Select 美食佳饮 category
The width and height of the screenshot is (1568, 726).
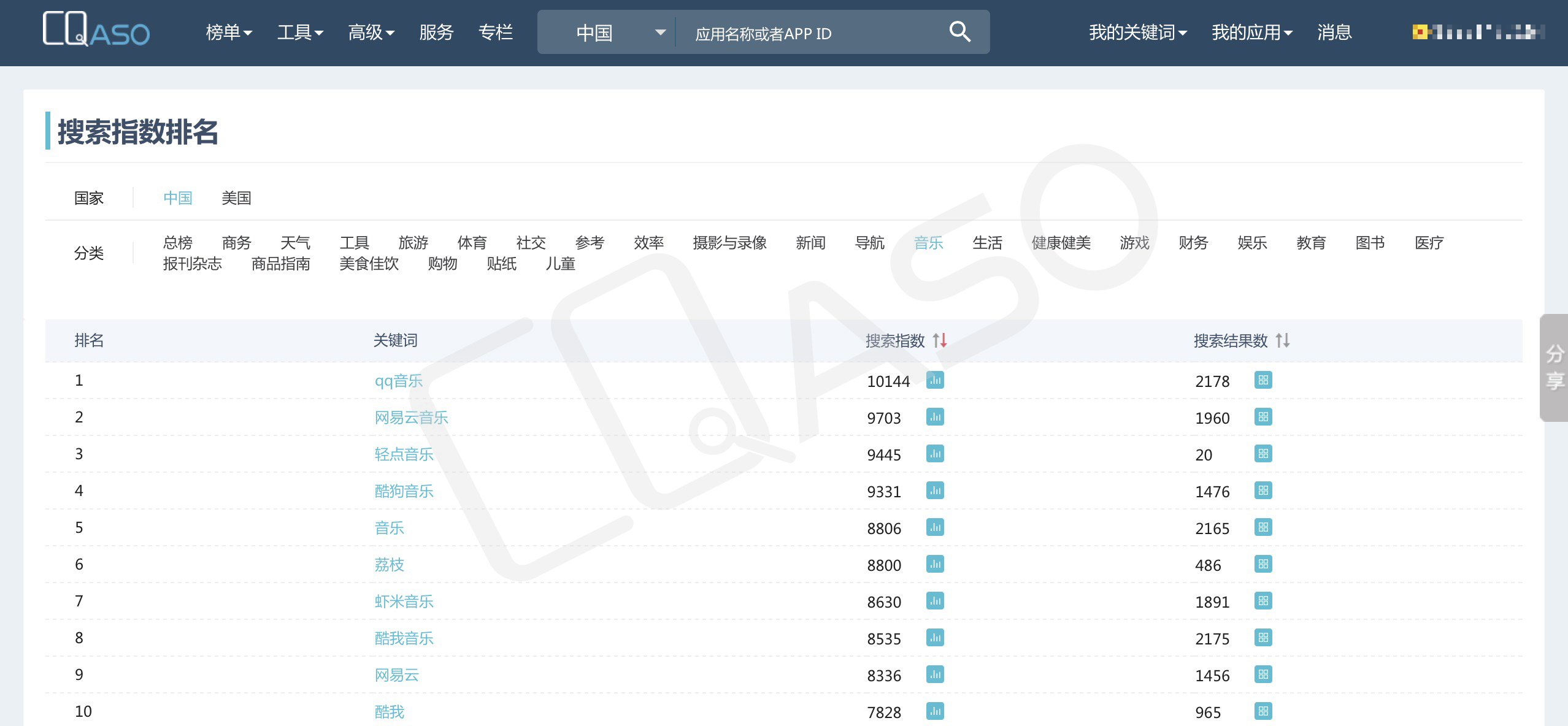click(369, 264)
